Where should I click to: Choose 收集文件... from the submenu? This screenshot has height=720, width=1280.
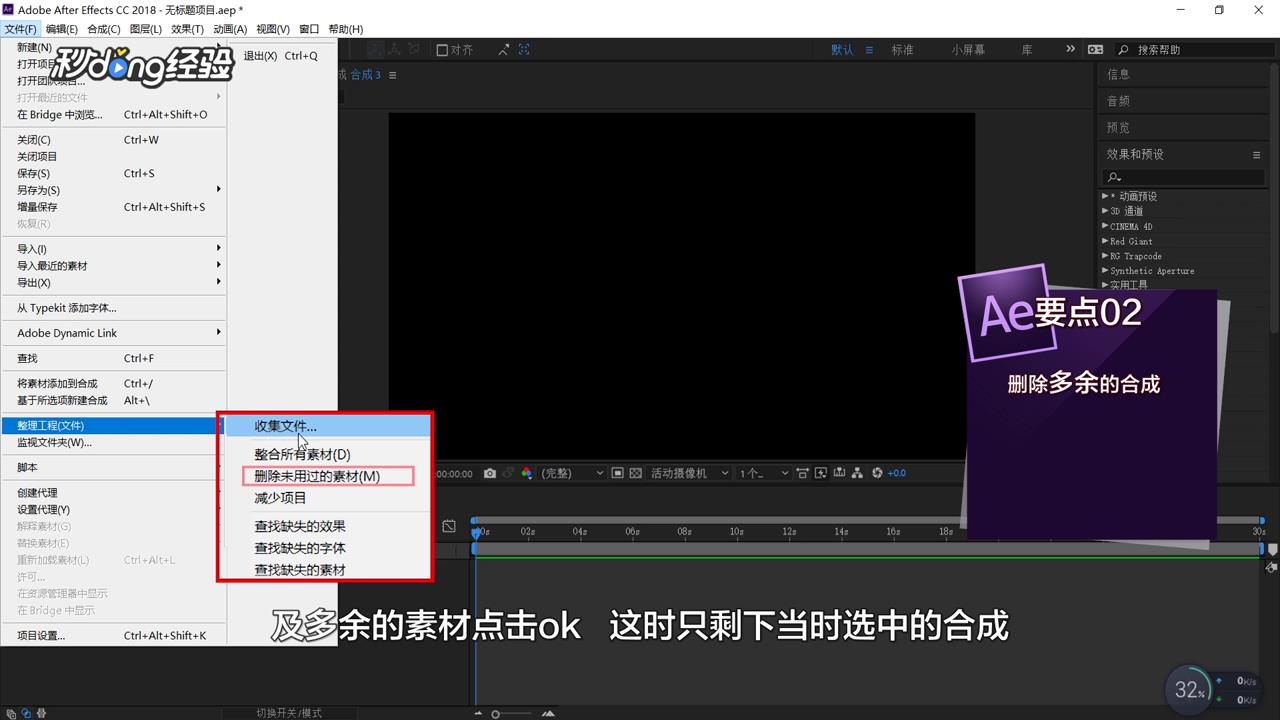[x=328, y=426]
